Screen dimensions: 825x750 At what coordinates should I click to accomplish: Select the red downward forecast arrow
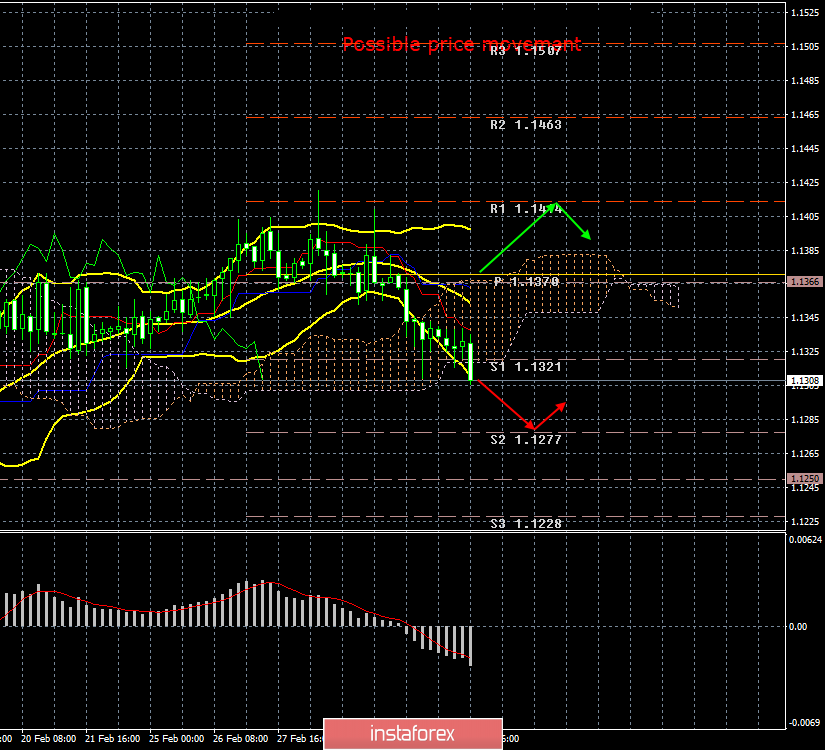pos(505,404)
